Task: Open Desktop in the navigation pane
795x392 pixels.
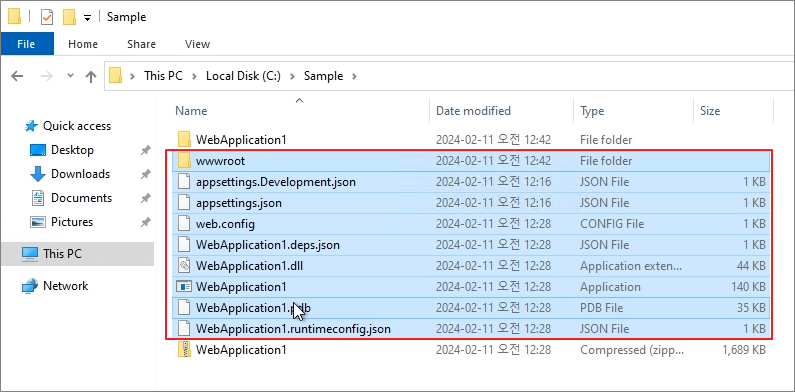Action: click(73, 150)
